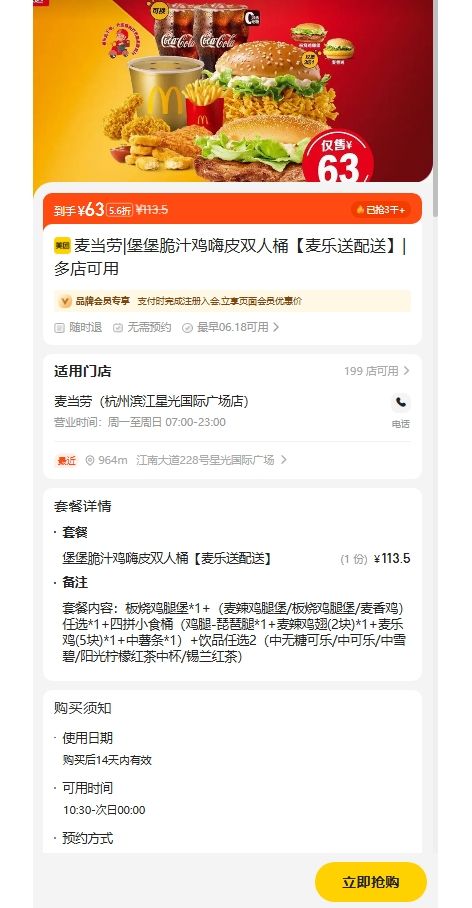472x908 pixels.
Task: Tap the phone call icon
Action: click(x=400, y=402)
